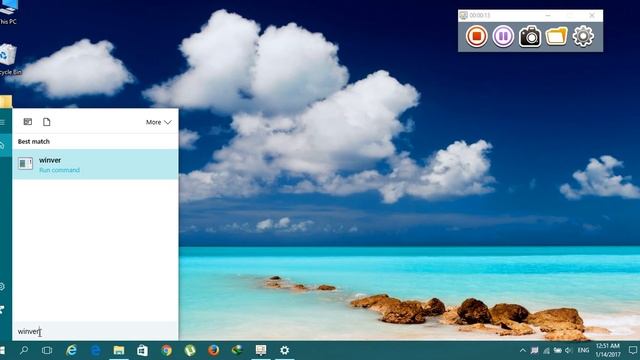Open uTorrent from the taskbar

tap(190, 350)
